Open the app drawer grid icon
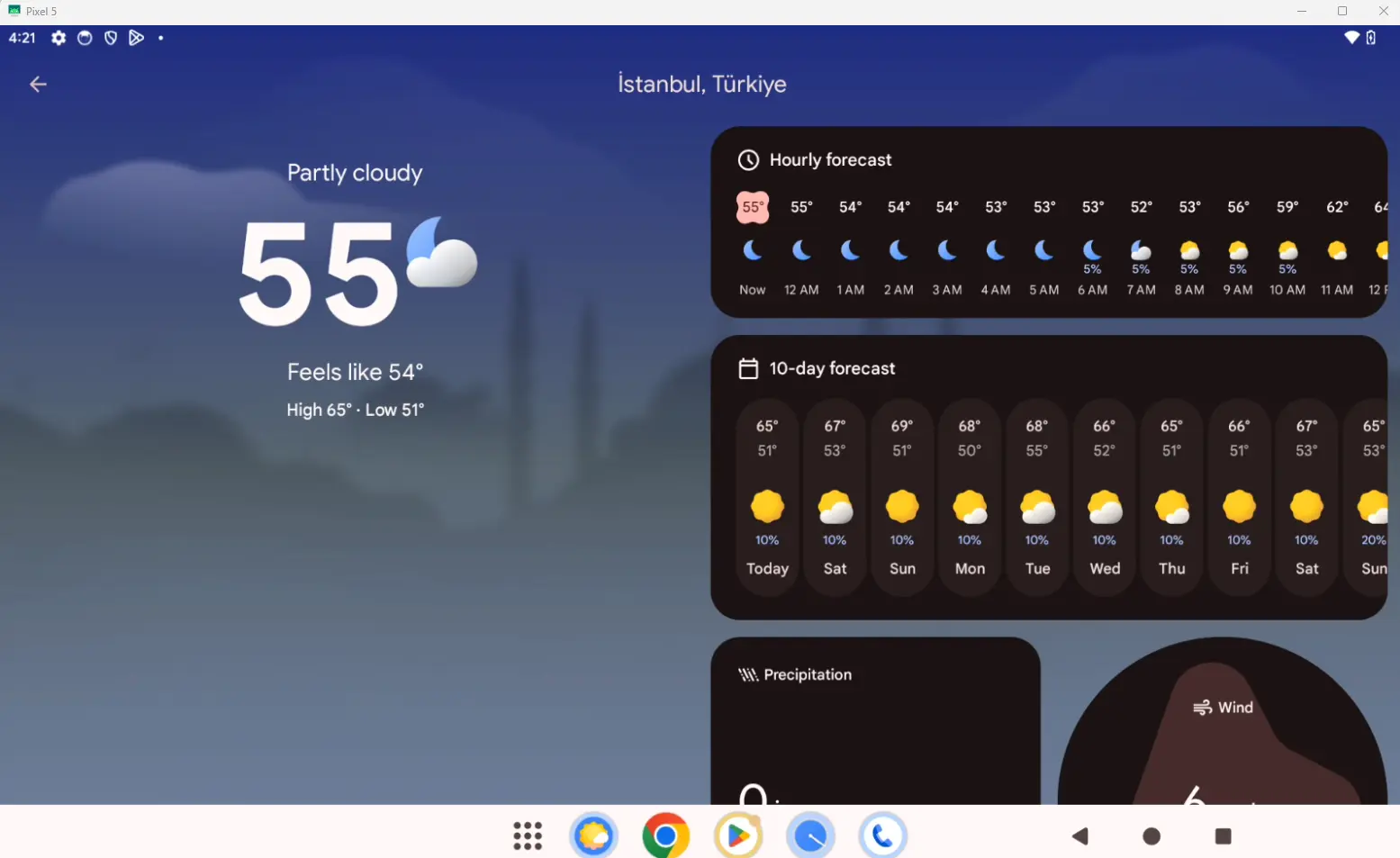 pyautogui.click(x=528, y=835)
